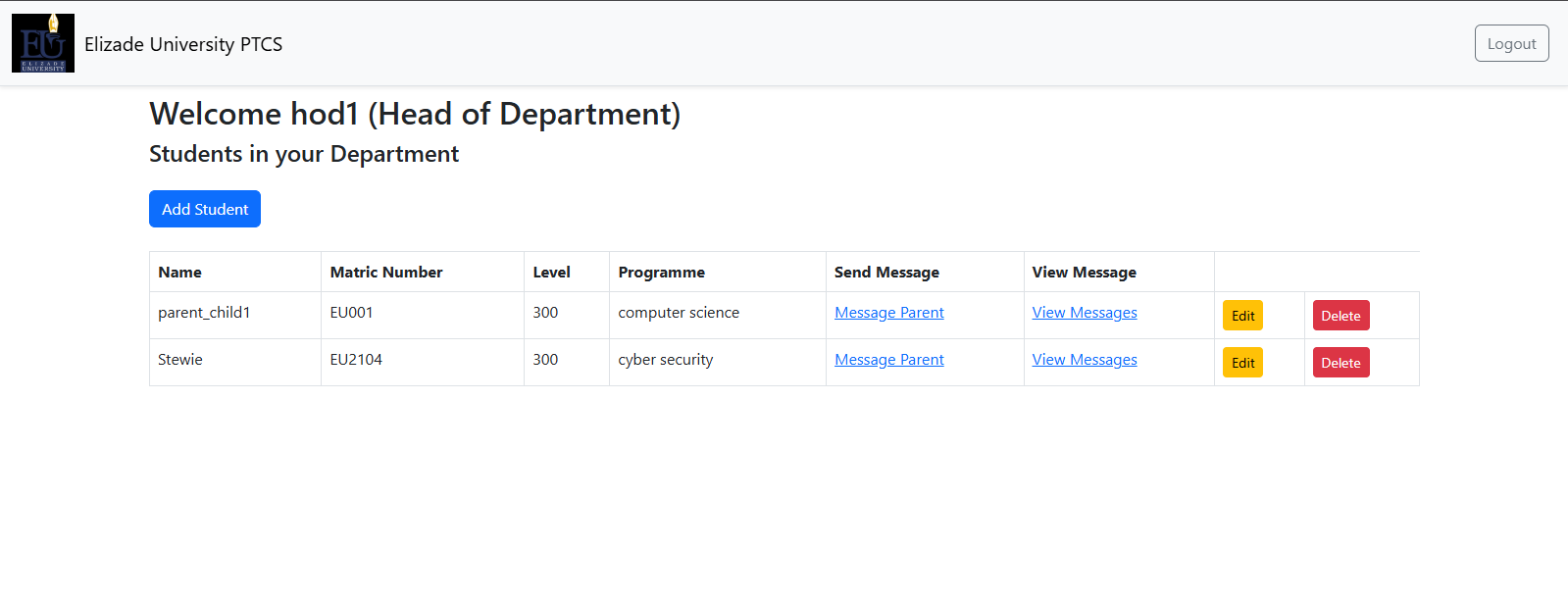Click the Welcome hod1 heading
Screen dimensions: 1568x601
tap(414, 114)
